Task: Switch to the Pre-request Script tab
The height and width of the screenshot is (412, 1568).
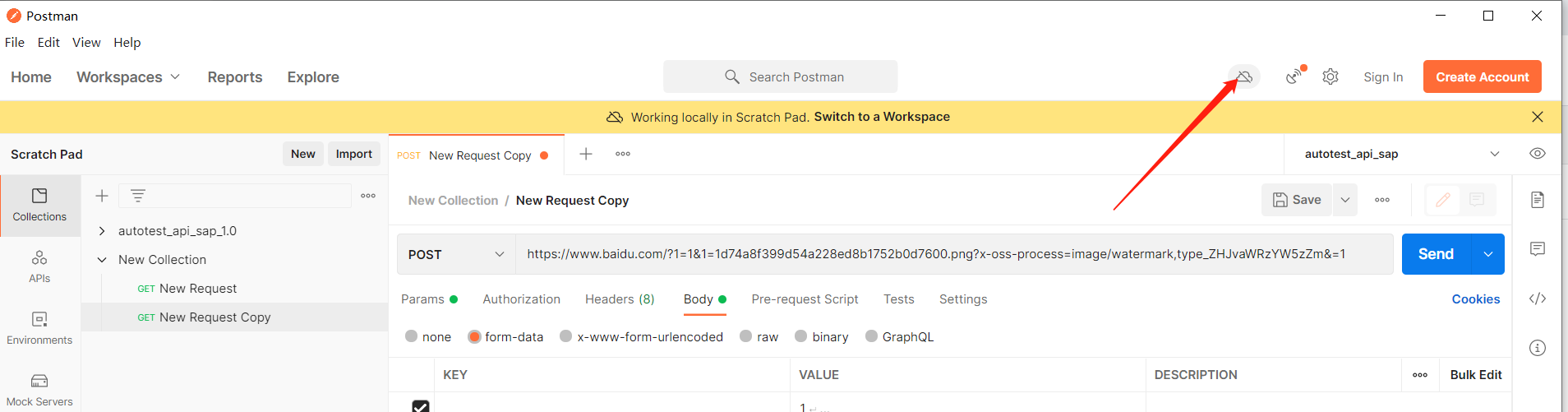Action: 805,299
